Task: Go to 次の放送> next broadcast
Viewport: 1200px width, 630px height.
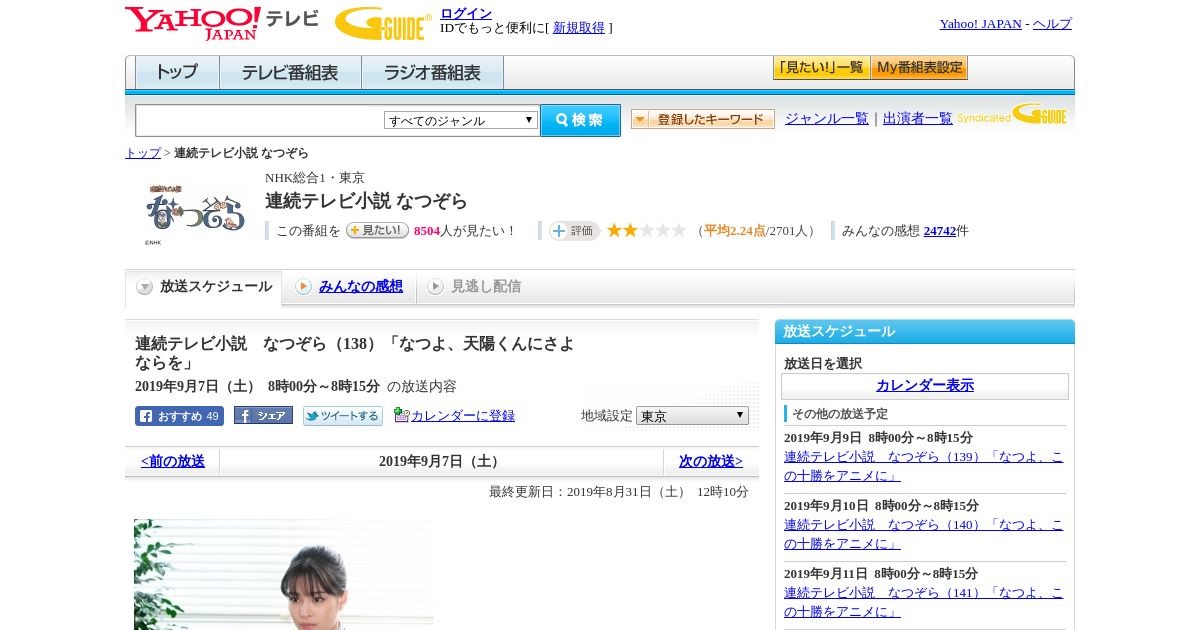Action: (x=711, y=461)
